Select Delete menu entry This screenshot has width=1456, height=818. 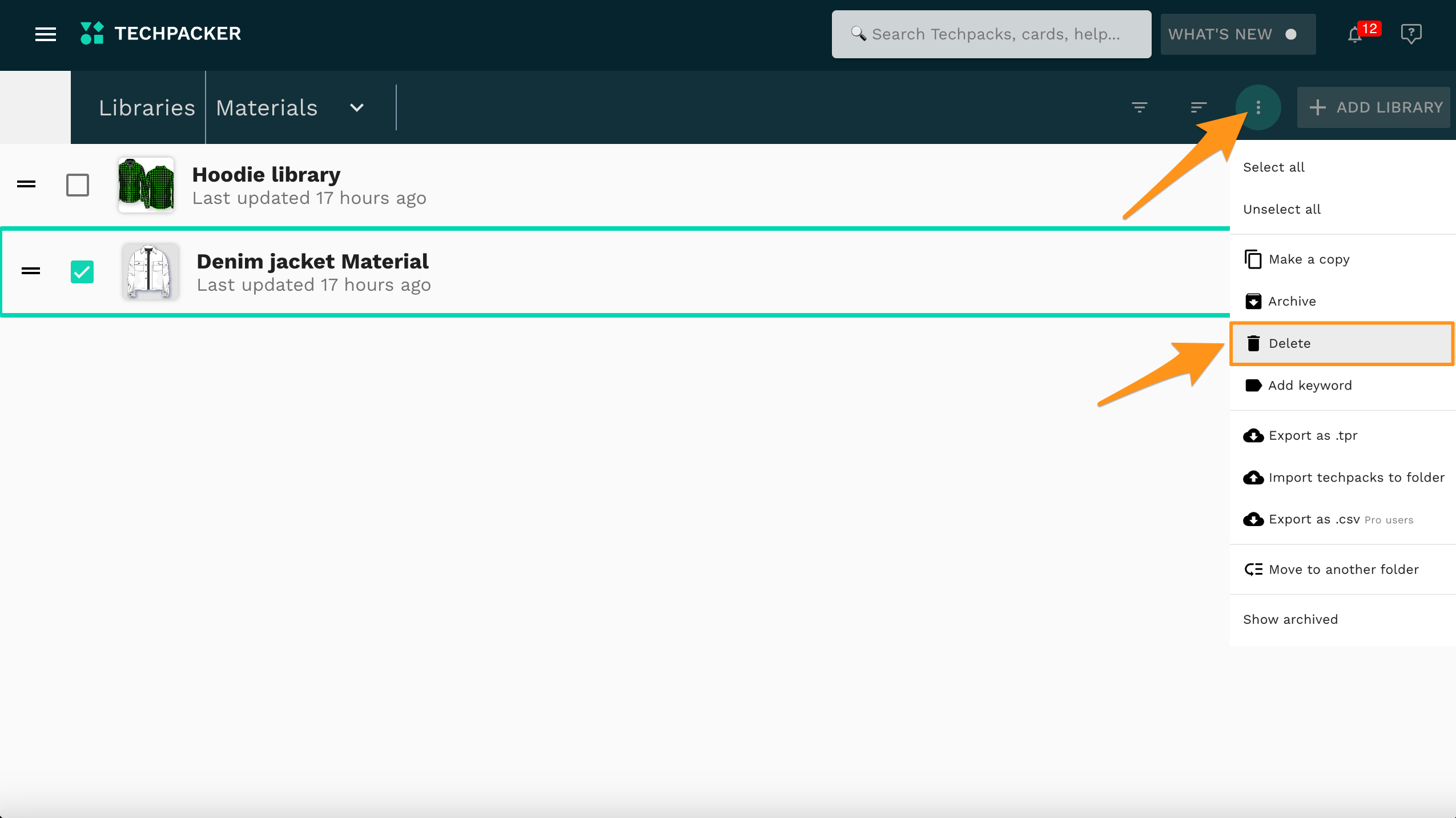pyautogui.click(x=1342, y=343)
